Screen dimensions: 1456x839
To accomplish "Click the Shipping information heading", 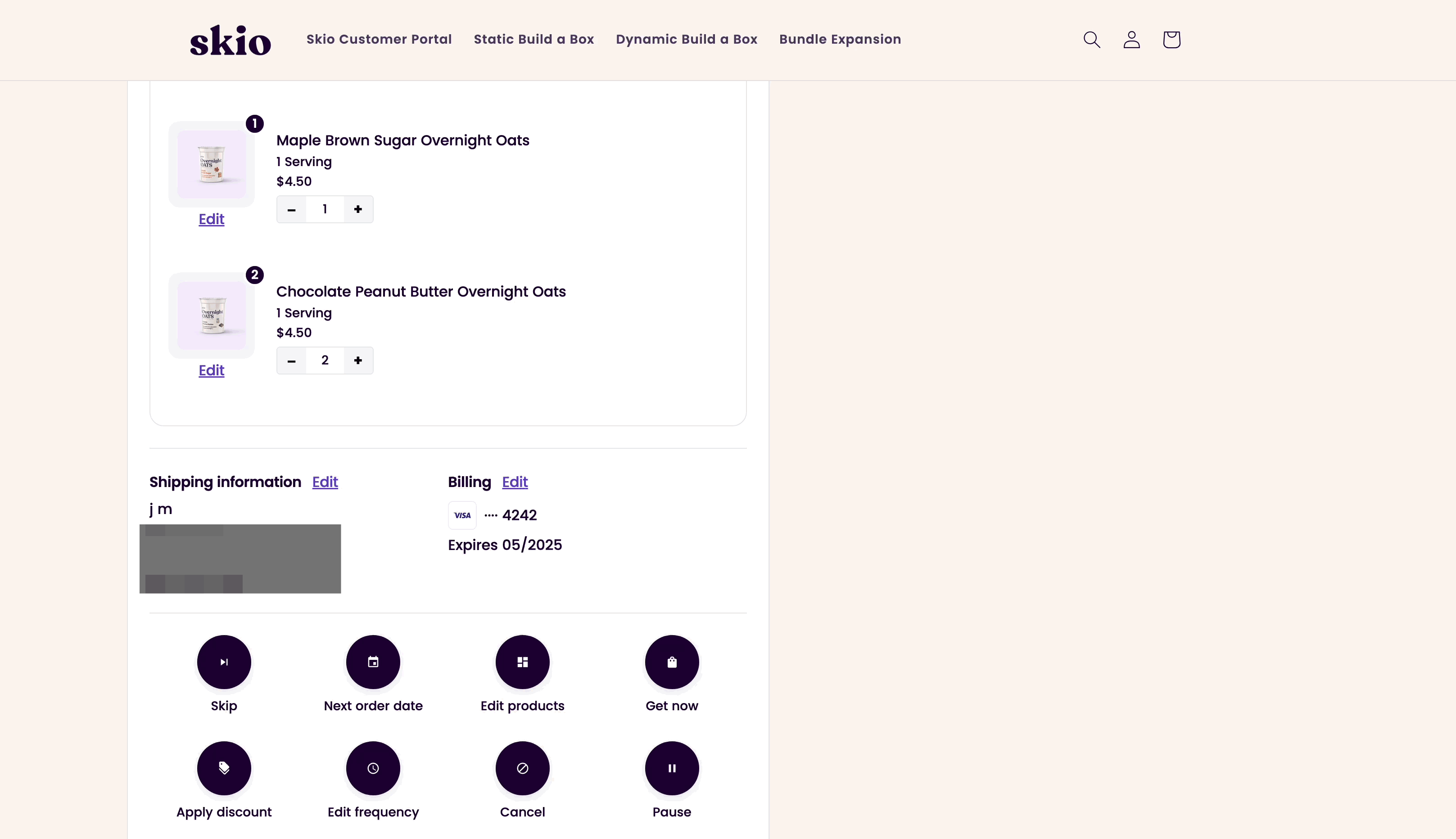I will [226, 482].
